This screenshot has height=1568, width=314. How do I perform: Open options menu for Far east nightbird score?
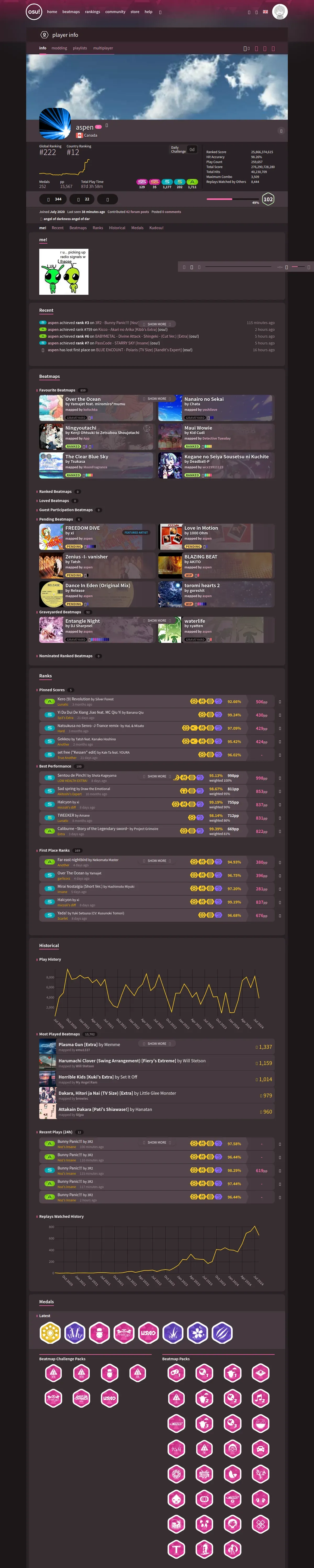click(280, 862)
